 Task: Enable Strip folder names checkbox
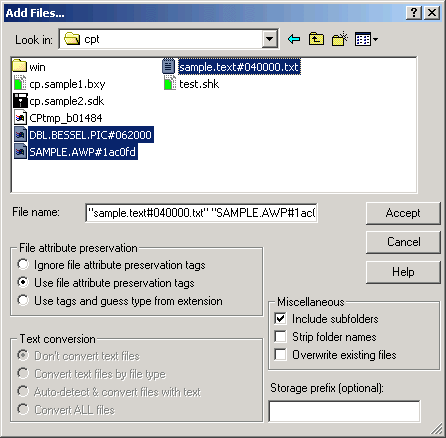tap(280, 336)
